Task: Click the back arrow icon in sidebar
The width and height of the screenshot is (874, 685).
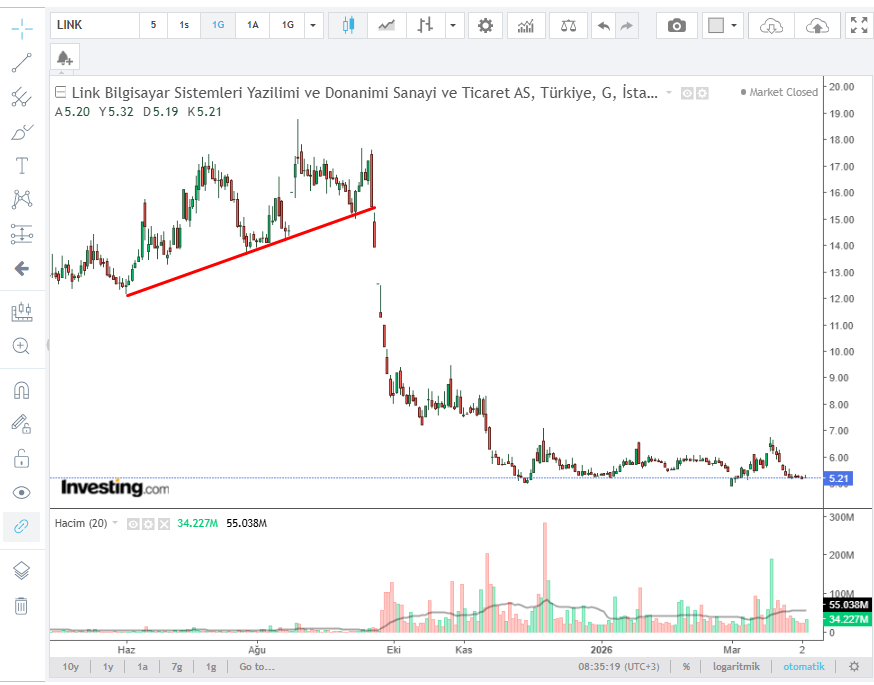Action: pyautogui.click(x=22, y=269)
